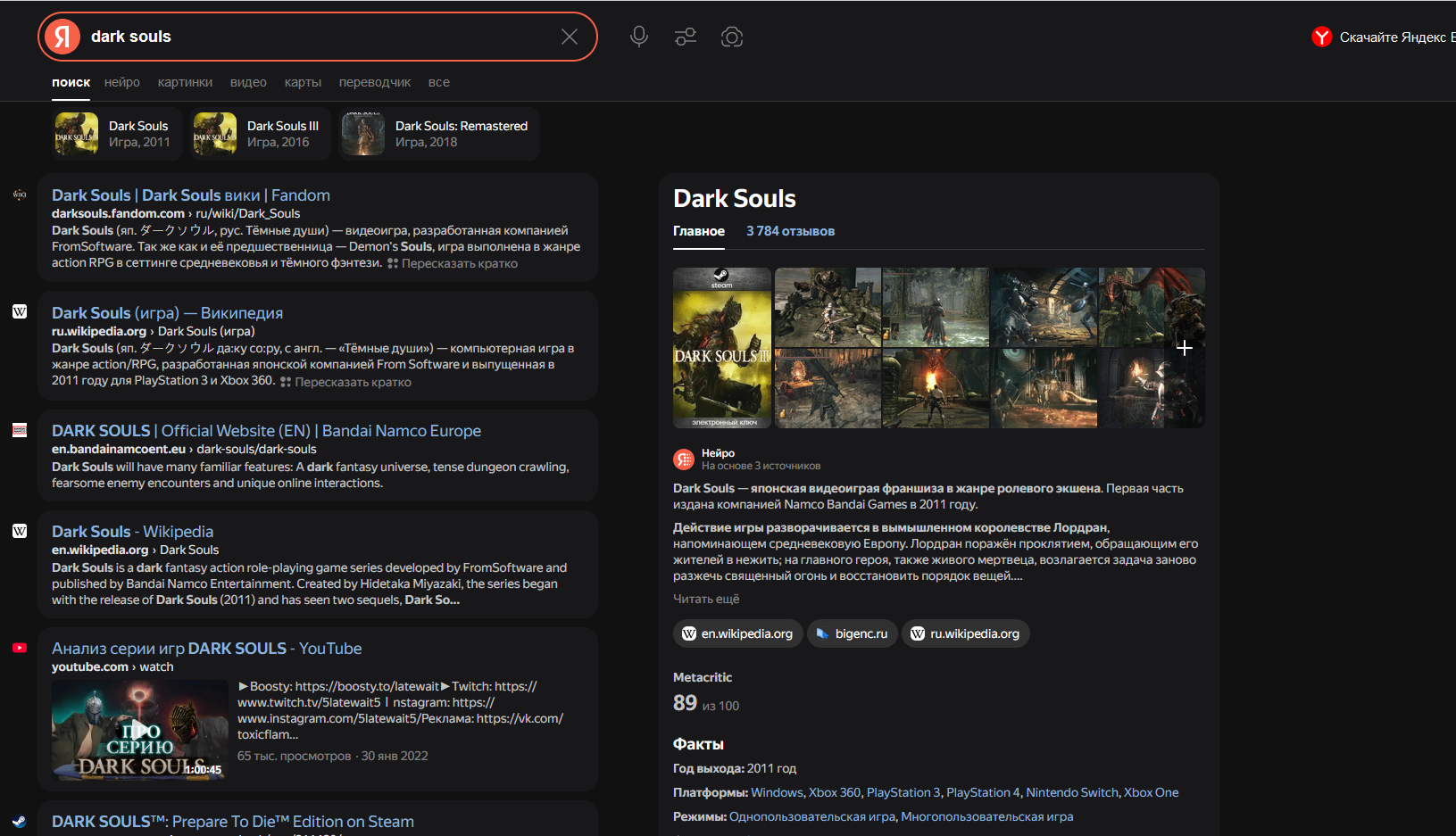1456x836 pixels.
Task: Open Dark Souls (игра) — Википедия result
Action: [x=167, y=313]
